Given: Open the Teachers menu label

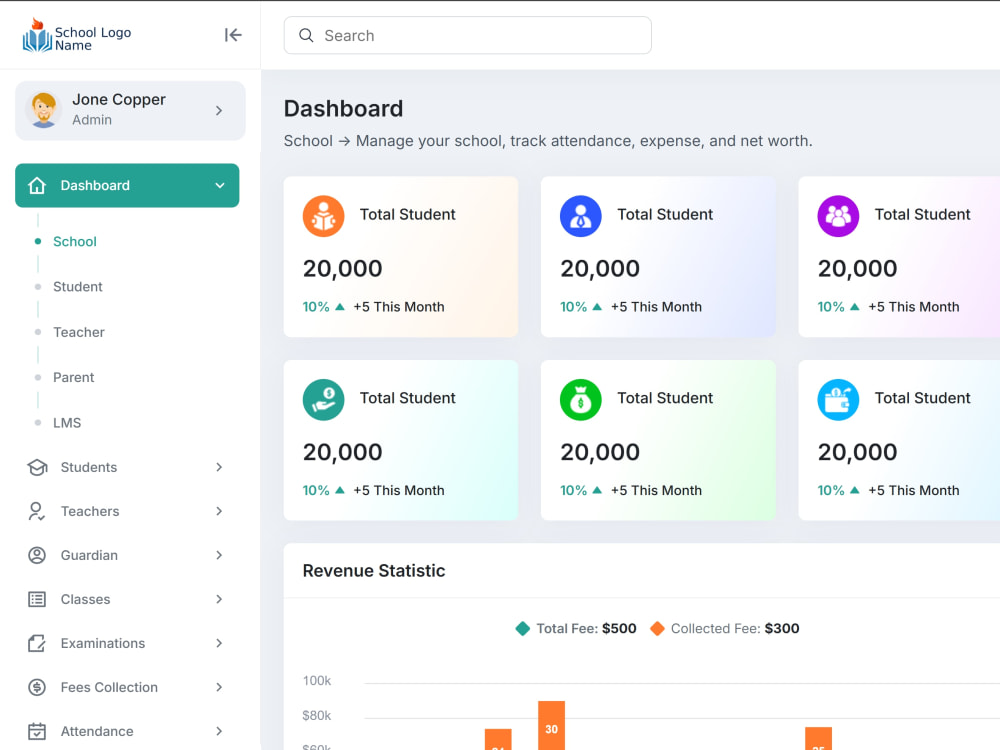Looking at the screenshot, I should (x=90, y=511).
